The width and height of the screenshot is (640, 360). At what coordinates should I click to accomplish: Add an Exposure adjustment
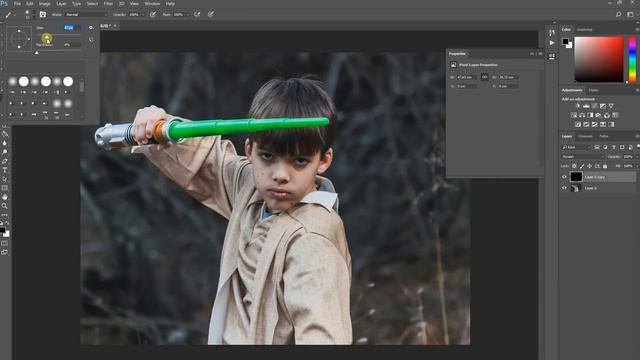(x=603, y=106)
